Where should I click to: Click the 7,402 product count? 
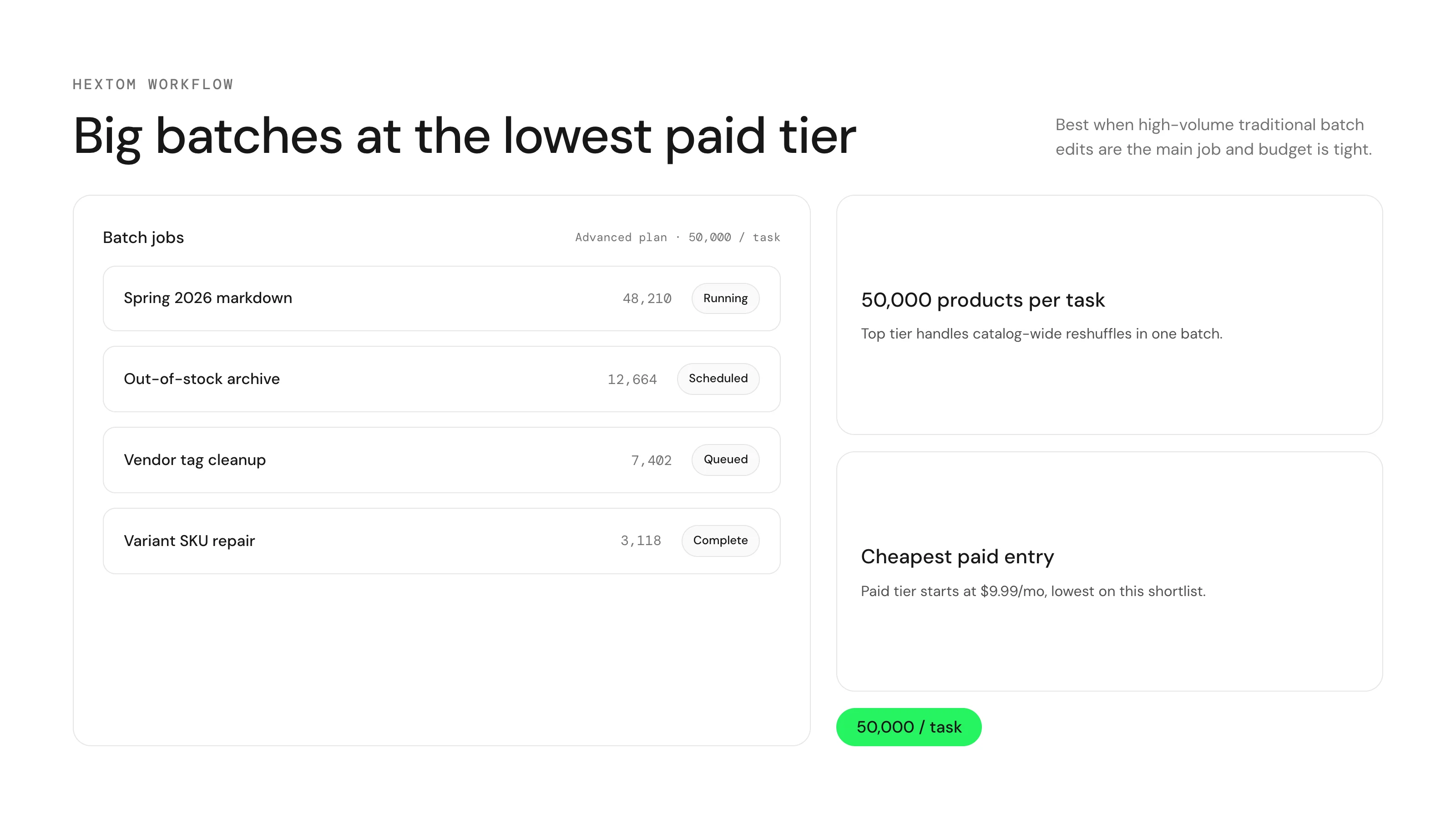651,460
